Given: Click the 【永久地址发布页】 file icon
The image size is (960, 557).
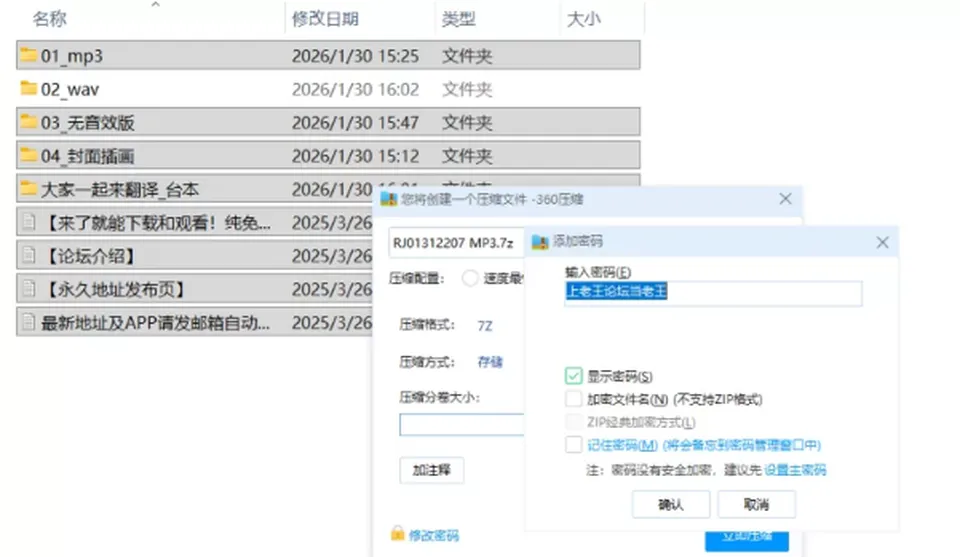Looking at the screenshot, I should coord(28,288).
